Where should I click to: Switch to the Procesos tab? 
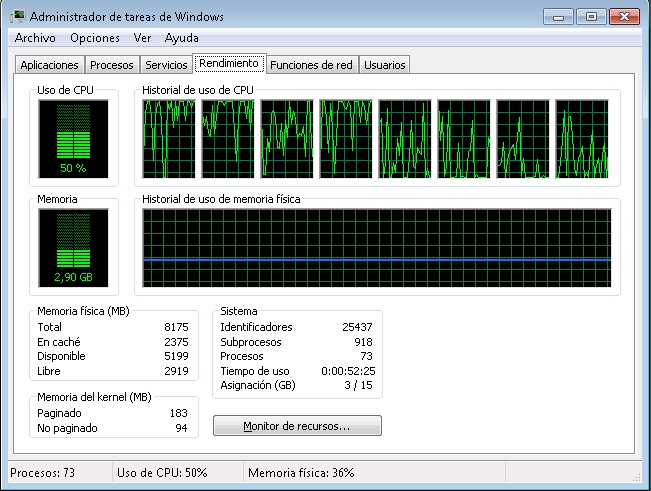[112, 65]
